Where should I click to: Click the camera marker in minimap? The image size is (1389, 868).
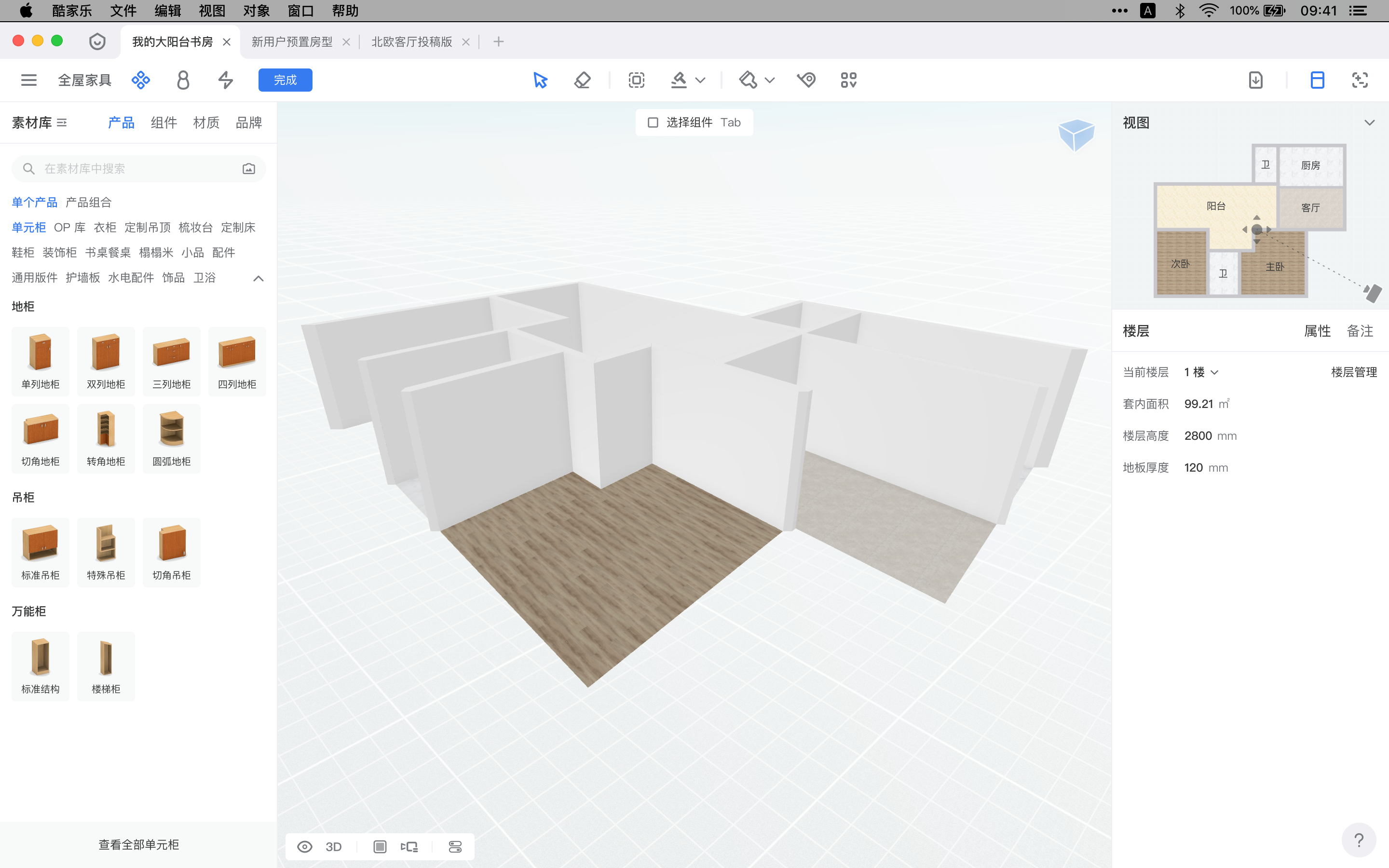coord(1373,293)
